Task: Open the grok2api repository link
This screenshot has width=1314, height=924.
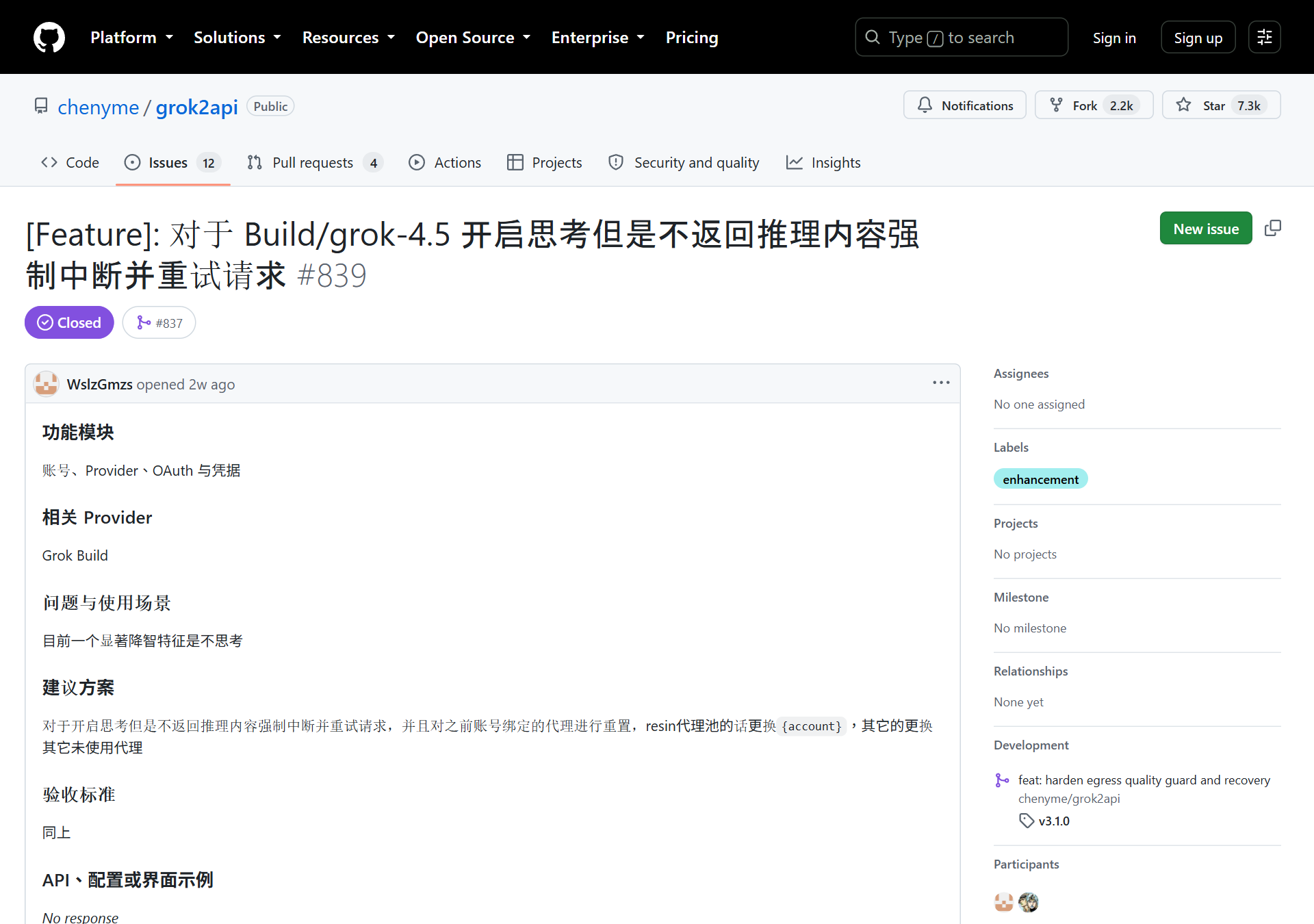Action: (x=196, y=107)
